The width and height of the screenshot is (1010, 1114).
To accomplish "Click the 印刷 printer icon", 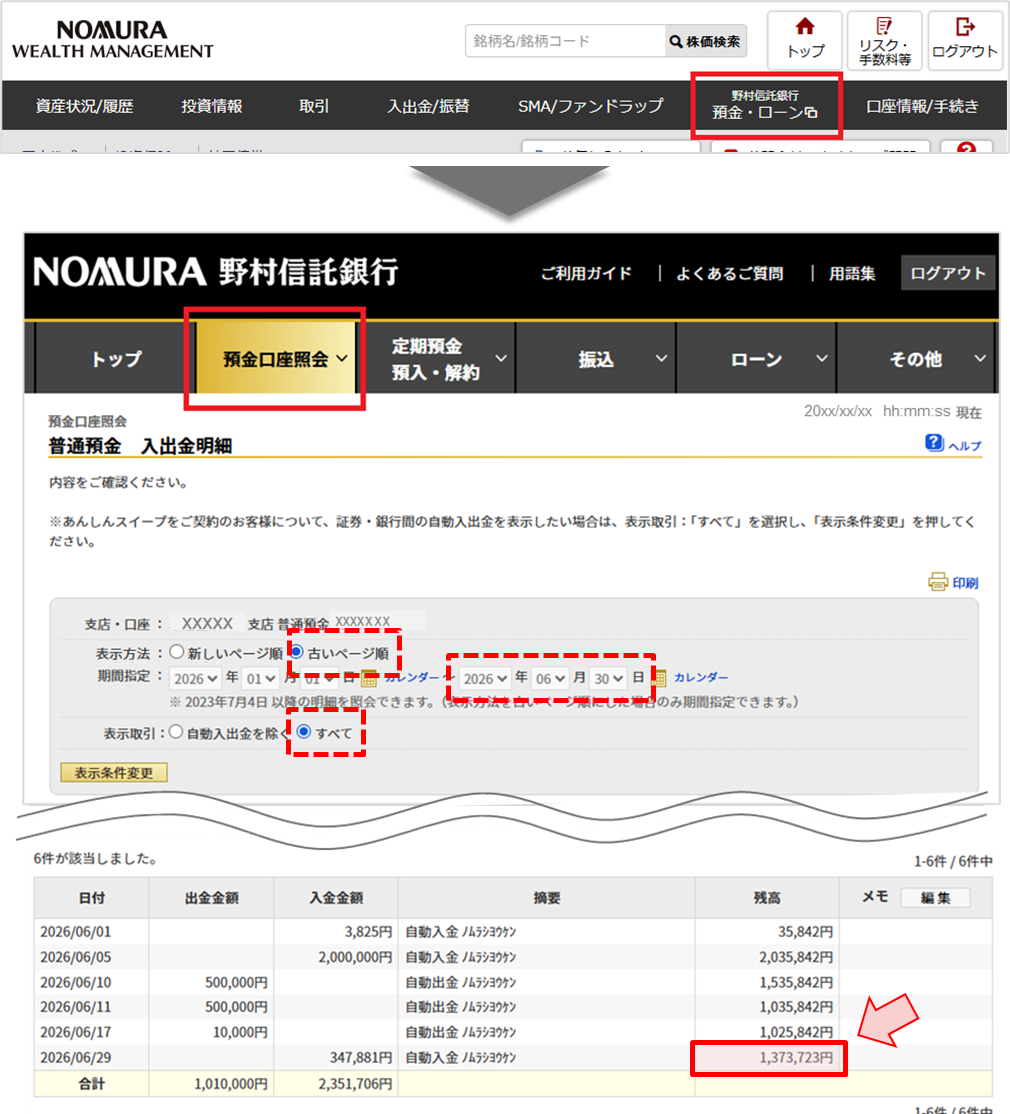I will tap(938, 582).
